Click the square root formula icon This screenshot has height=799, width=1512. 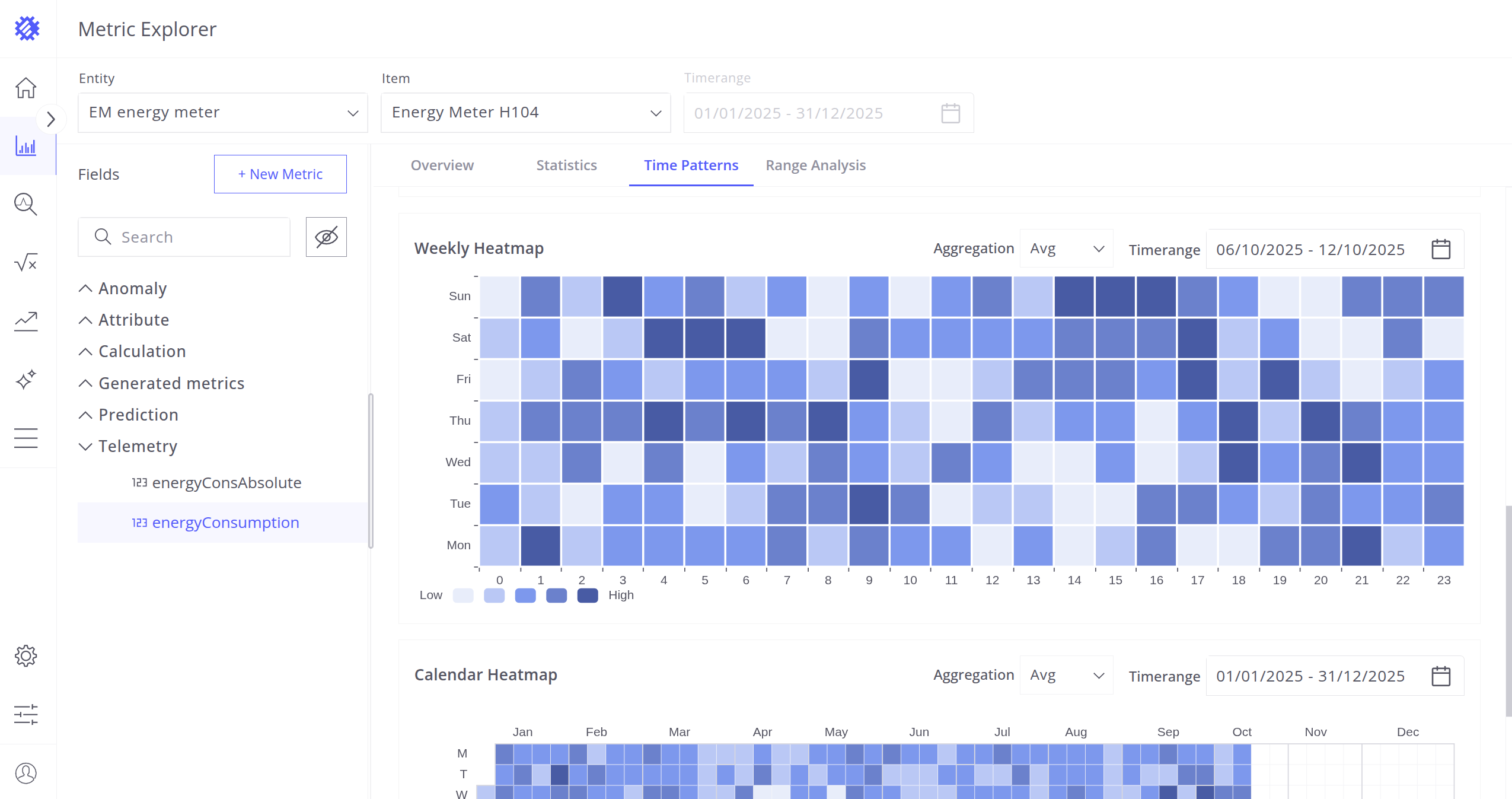pos(26,262)
